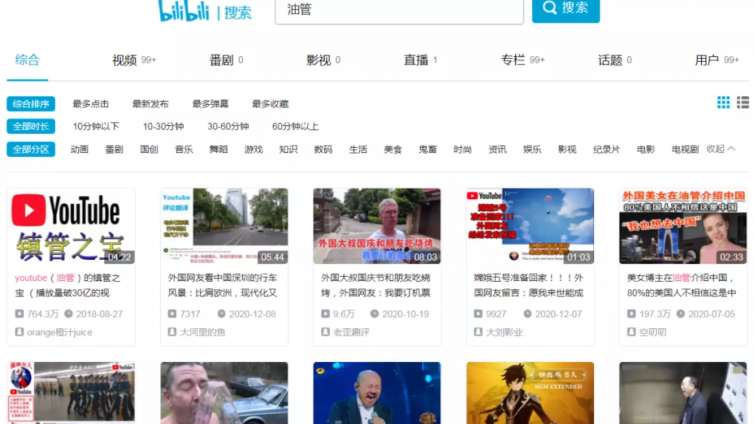Filter by 国创 category
Screen dimensions: 754x424
coord(149,150)
